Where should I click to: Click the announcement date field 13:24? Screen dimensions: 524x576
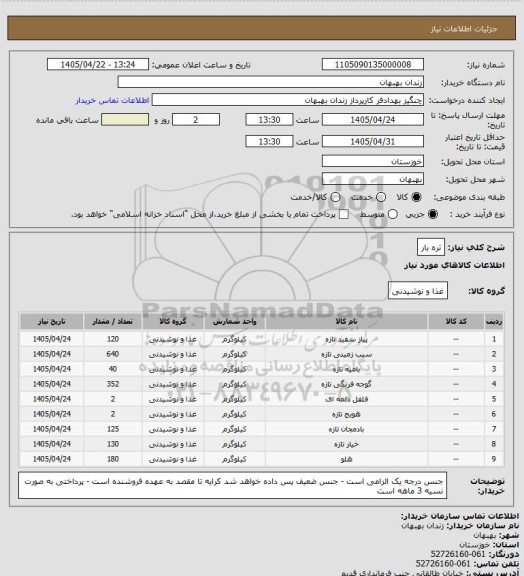click(98, 65)
